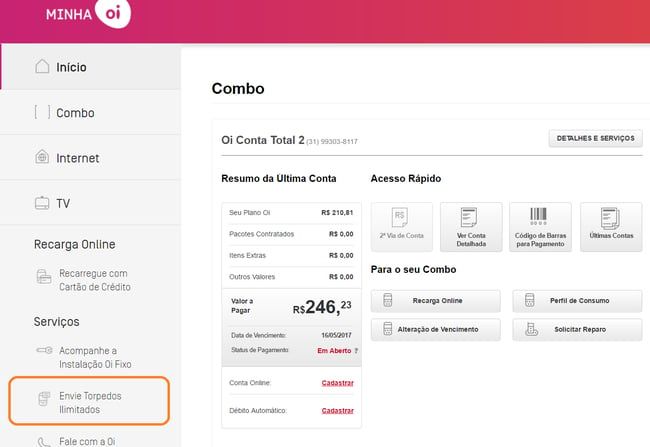Click Cadastrar for Débito Automático
650x447 pixels.
[x=337, y=411]
